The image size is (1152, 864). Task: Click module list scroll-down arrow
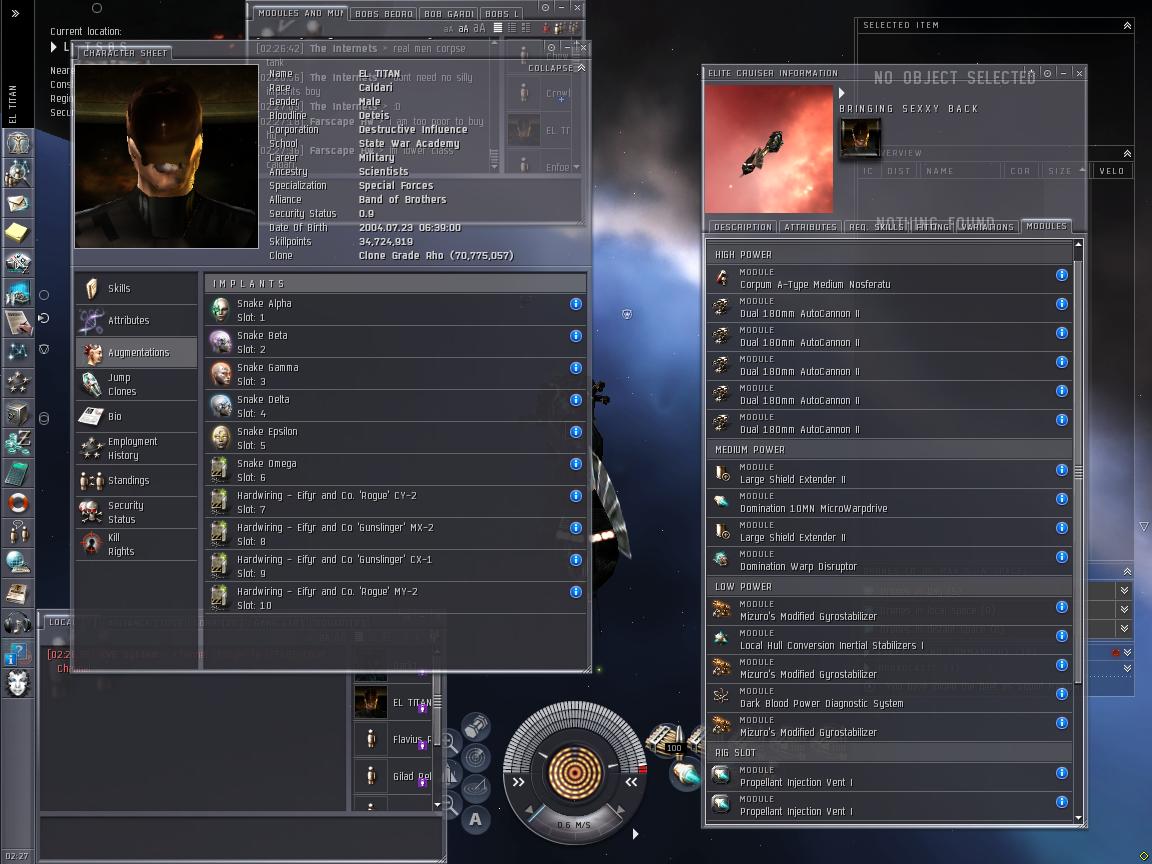point(1079,818)
